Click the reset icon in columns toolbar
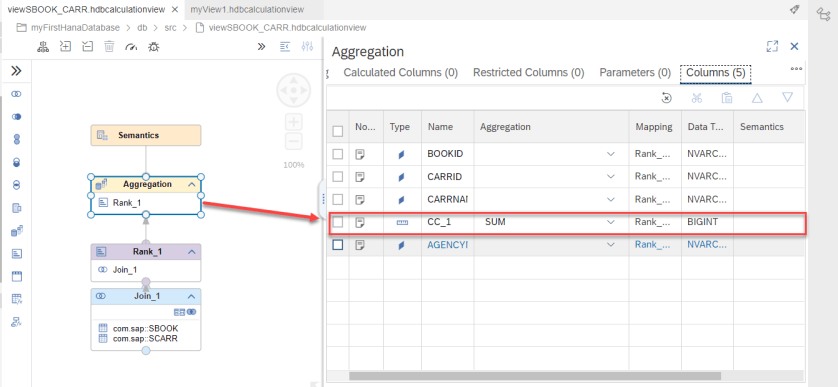Viewport: 838px width, 387px height. click(x=666, y=98)
